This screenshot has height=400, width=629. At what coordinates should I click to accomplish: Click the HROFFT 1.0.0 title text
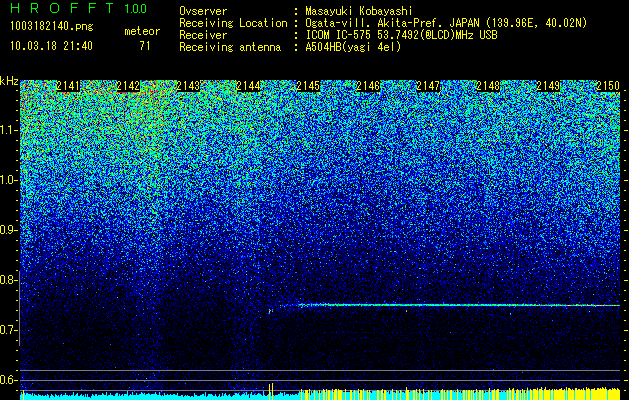click(x=78, y=8)
